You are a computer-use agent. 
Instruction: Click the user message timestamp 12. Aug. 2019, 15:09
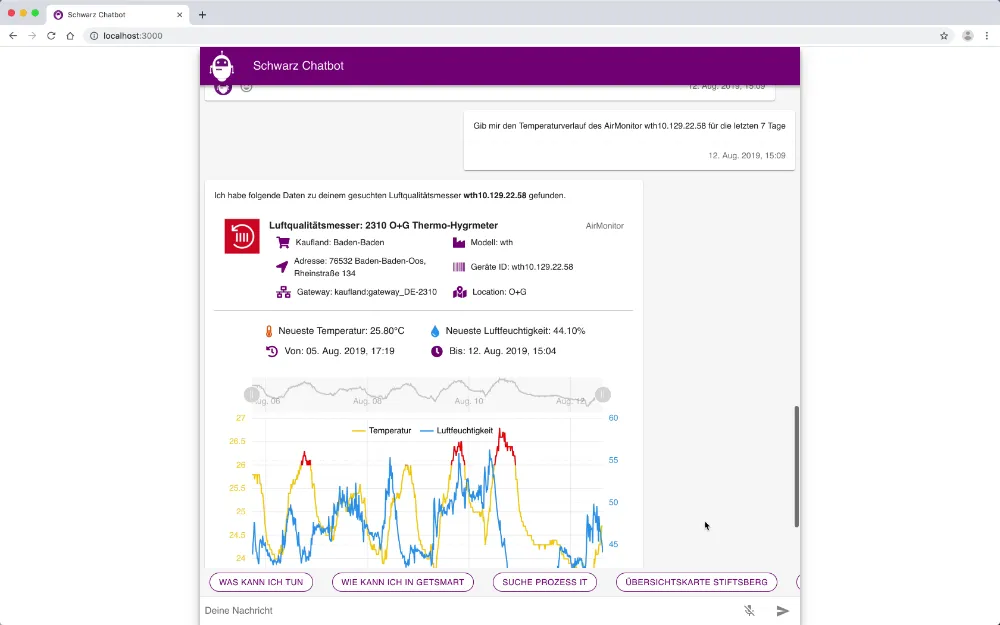(747, 156)
